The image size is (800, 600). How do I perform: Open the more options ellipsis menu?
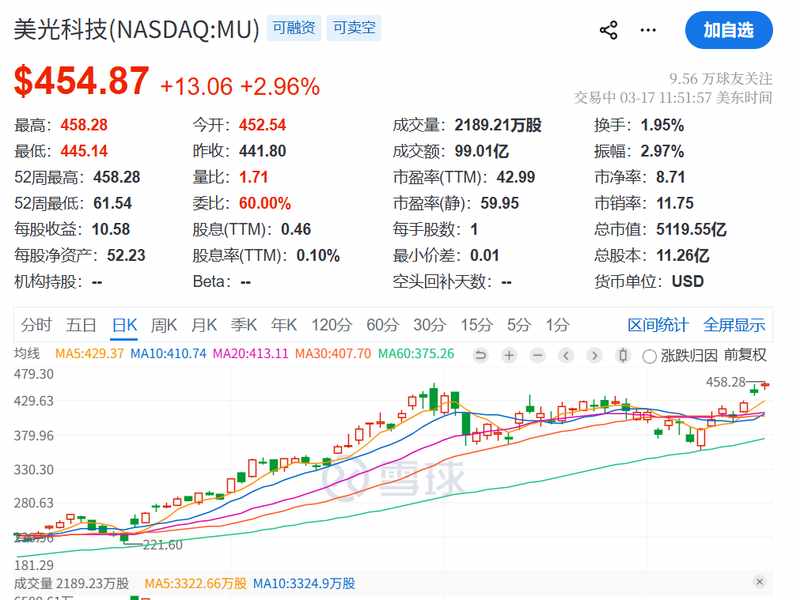(648, 30)
